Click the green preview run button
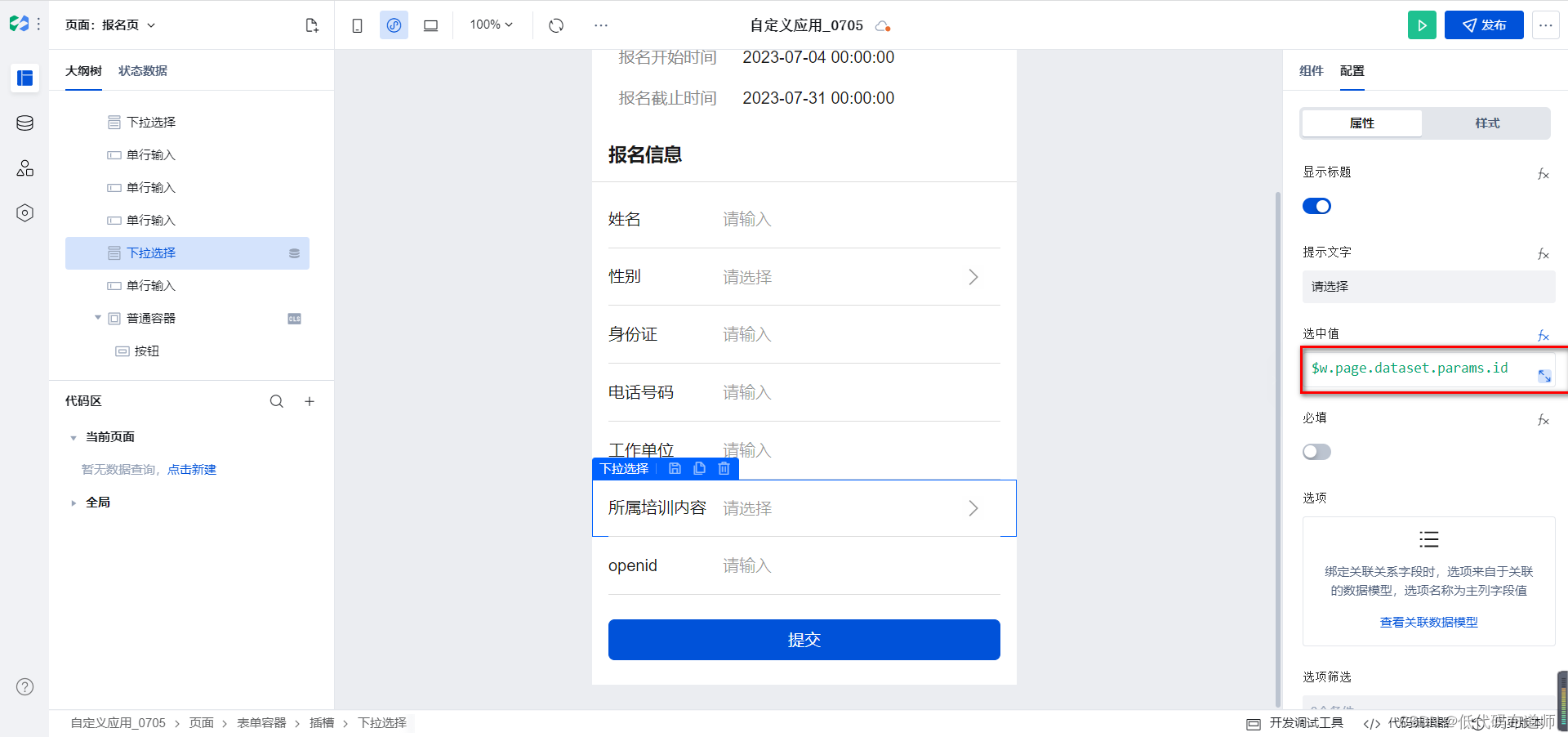This screenshot has height=737, width=1568. [1422, 25]
